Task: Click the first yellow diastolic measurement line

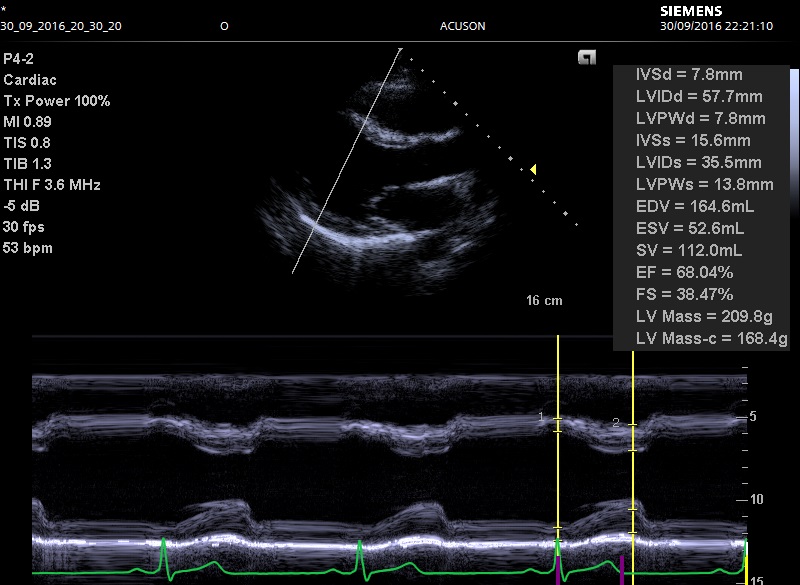Action: pos(558,470)
